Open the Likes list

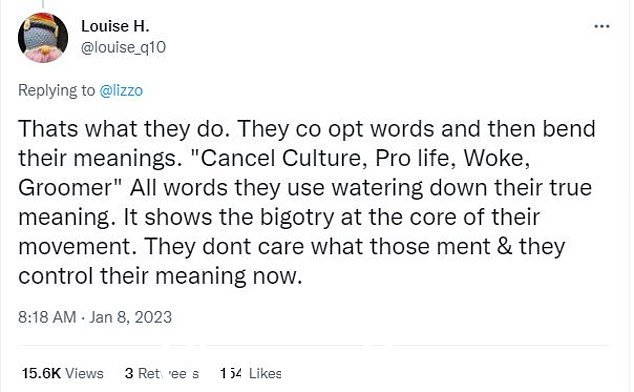click(251, 373)
